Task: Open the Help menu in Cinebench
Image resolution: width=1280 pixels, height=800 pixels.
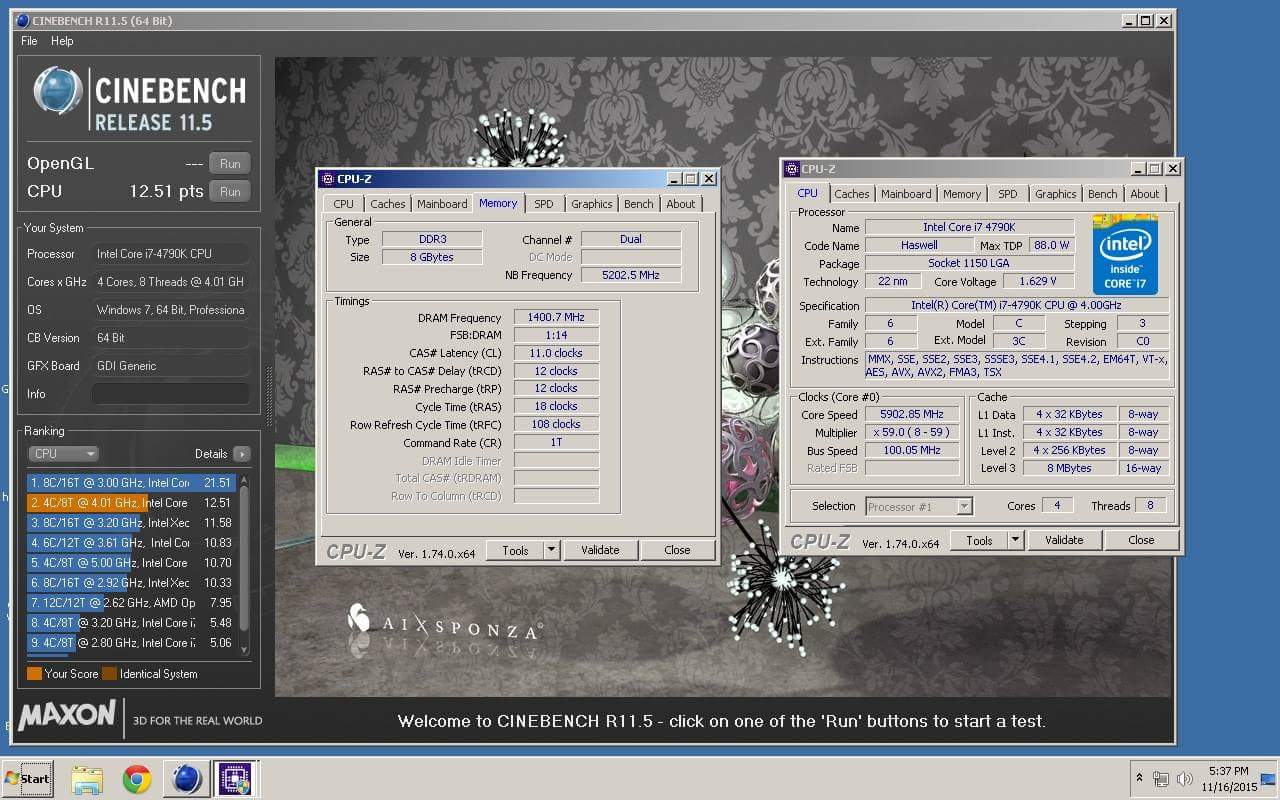Action: tap(62, 41)
